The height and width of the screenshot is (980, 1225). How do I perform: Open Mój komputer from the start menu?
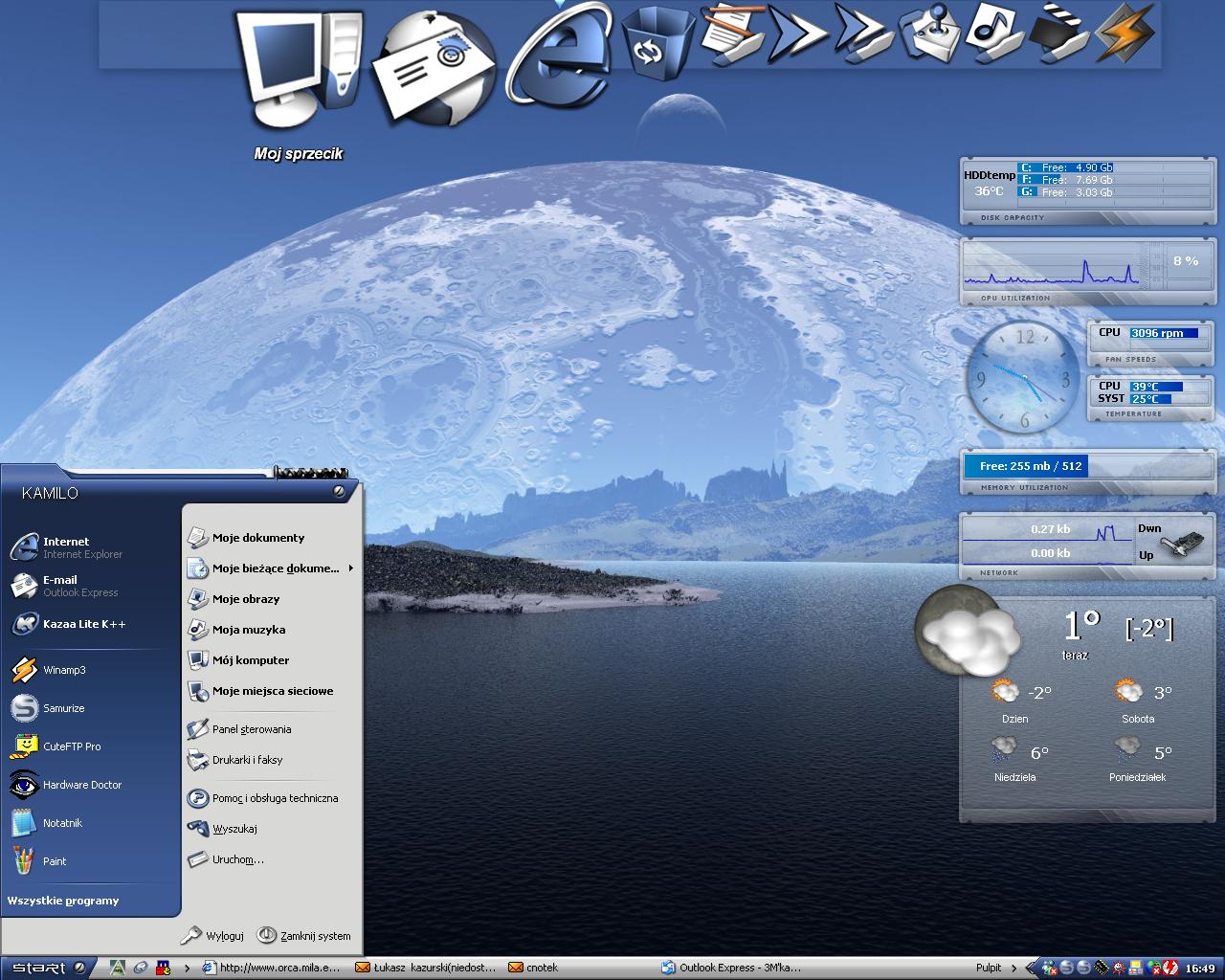(271, 660)
